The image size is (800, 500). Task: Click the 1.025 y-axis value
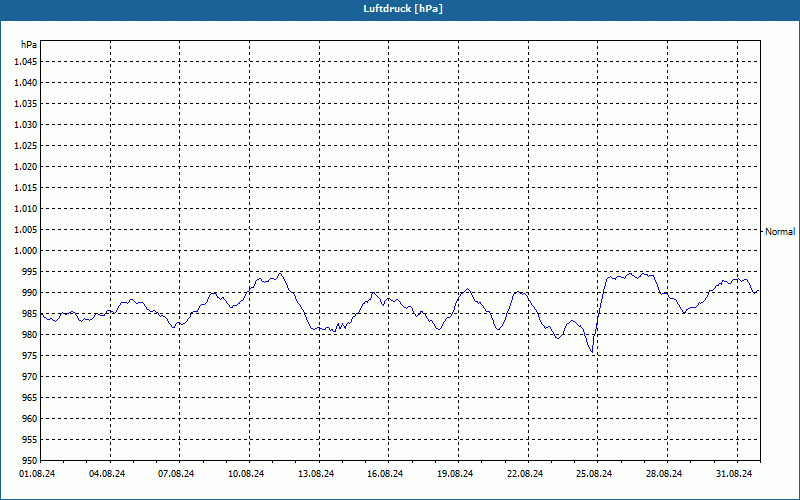pyautogui.click(x=26, y=145)
